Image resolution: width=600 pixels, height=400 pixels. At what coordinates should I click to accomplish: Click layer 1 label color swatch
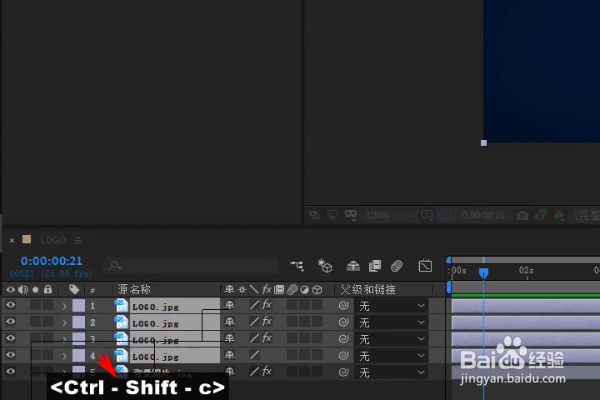point(78,306)
